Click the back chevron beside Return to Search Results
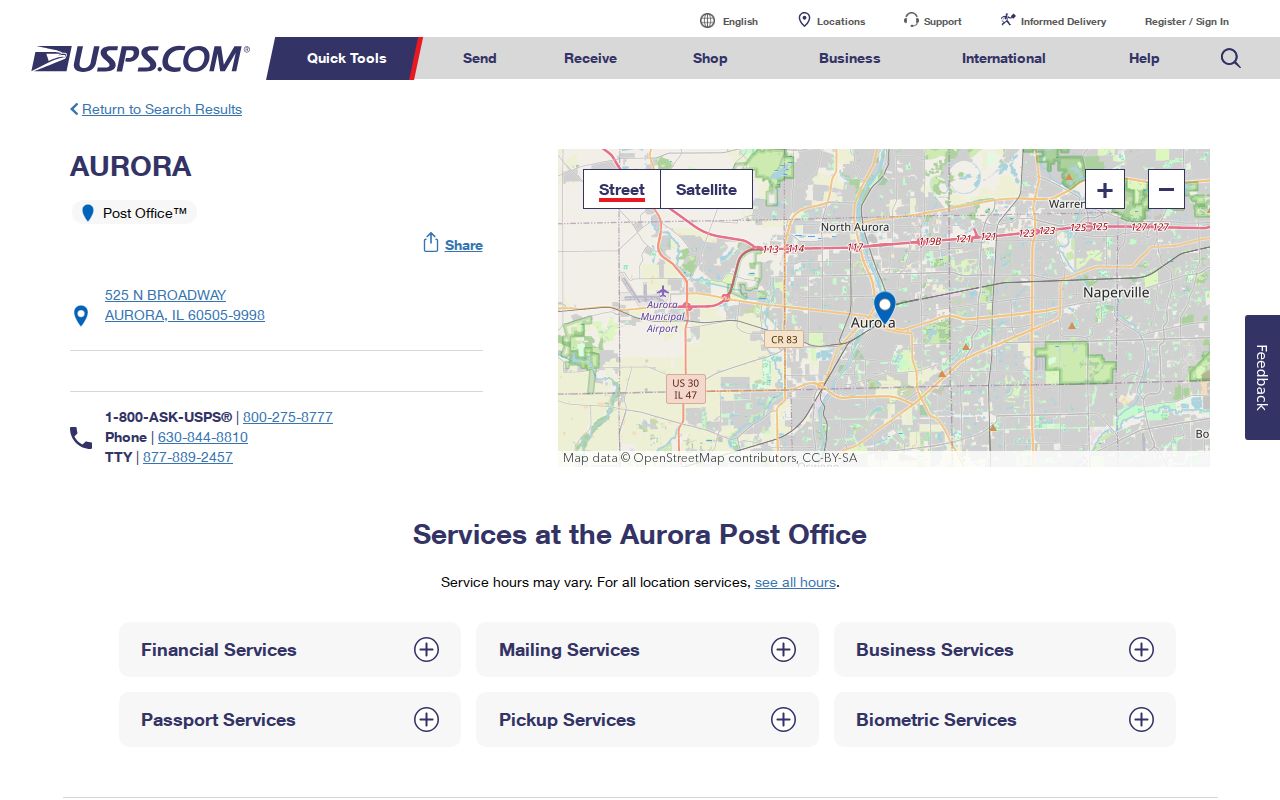The width and height of the screenshot is (1280, 800). tap(74, 109)
